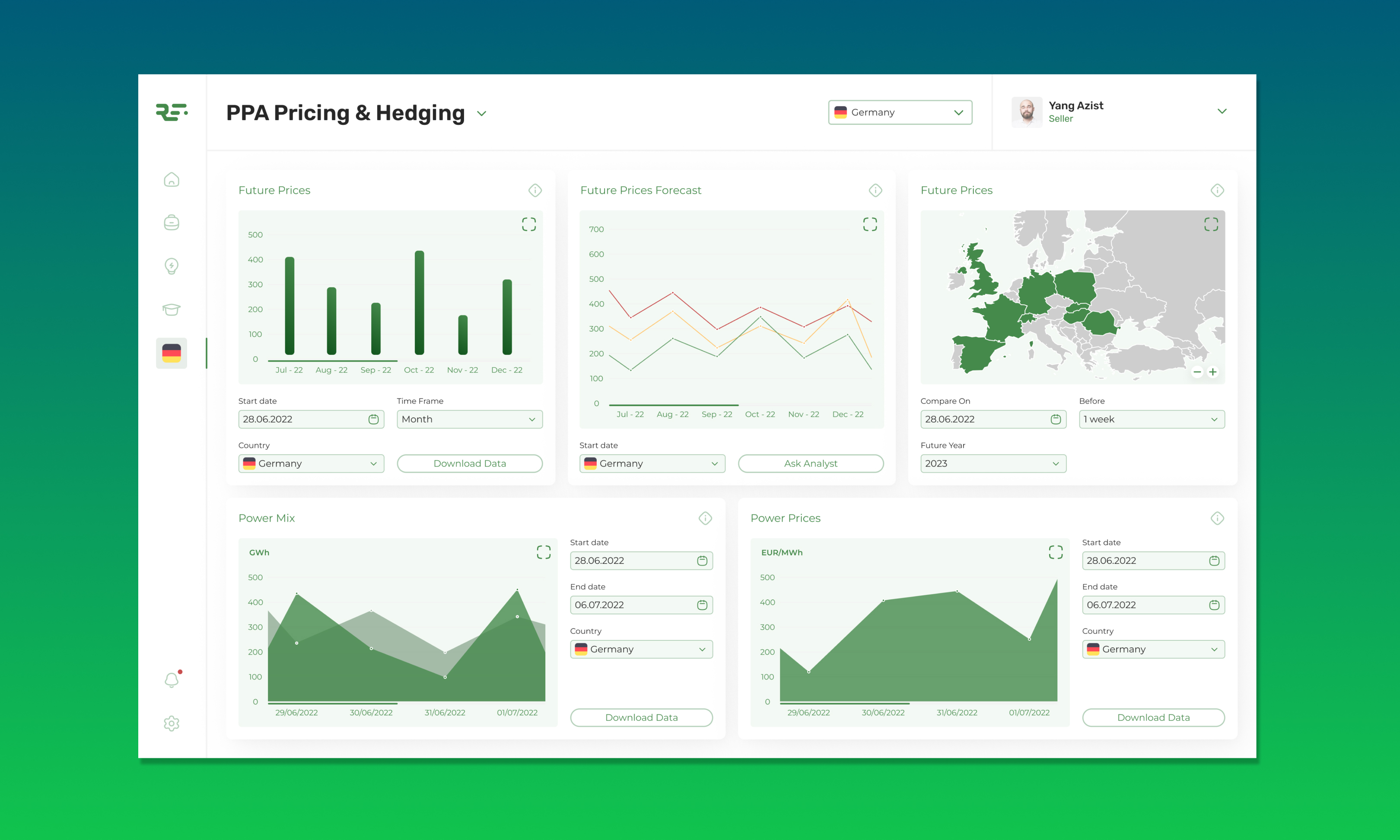Show info for Power Prices card

click(1217, 518)
